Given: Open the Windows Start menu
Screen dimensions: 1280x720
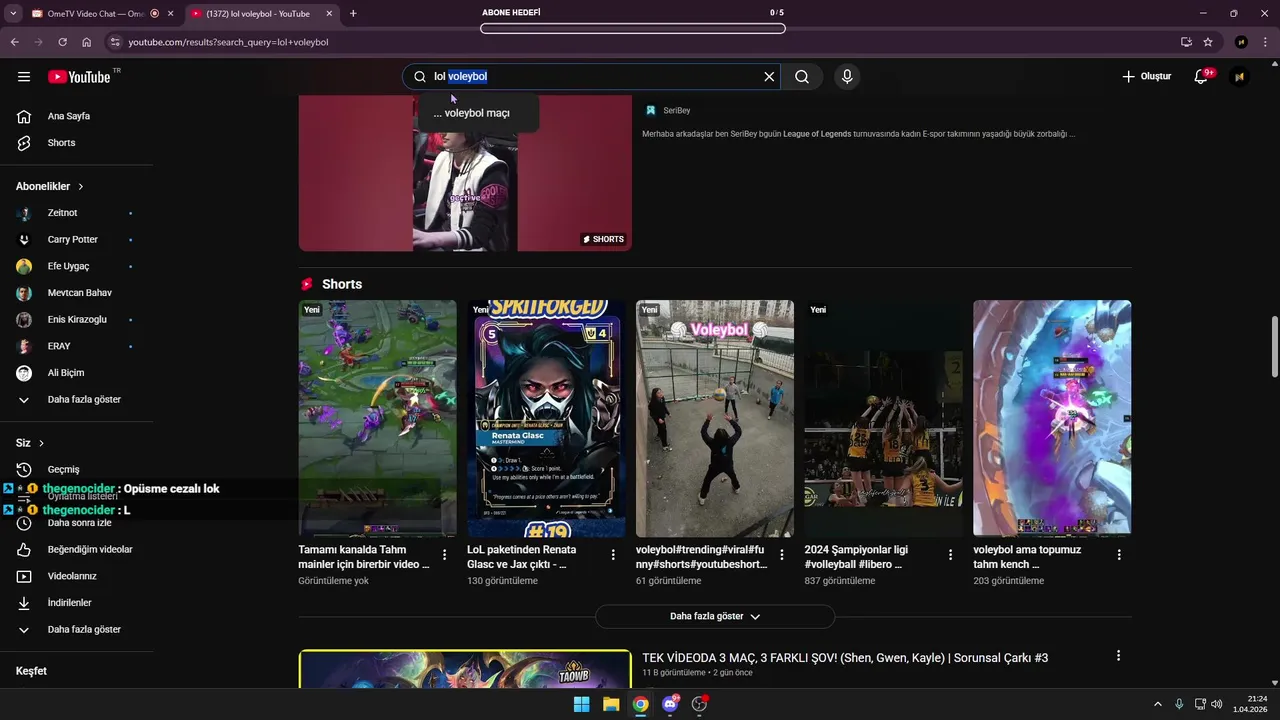Looking at the screenshot, I should click(x=581, y=704).
